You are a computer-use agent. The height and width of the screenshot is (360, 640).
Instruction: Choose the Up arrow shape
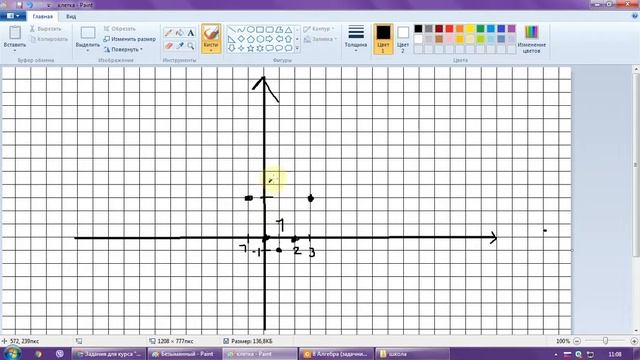(x=288, y=39)
